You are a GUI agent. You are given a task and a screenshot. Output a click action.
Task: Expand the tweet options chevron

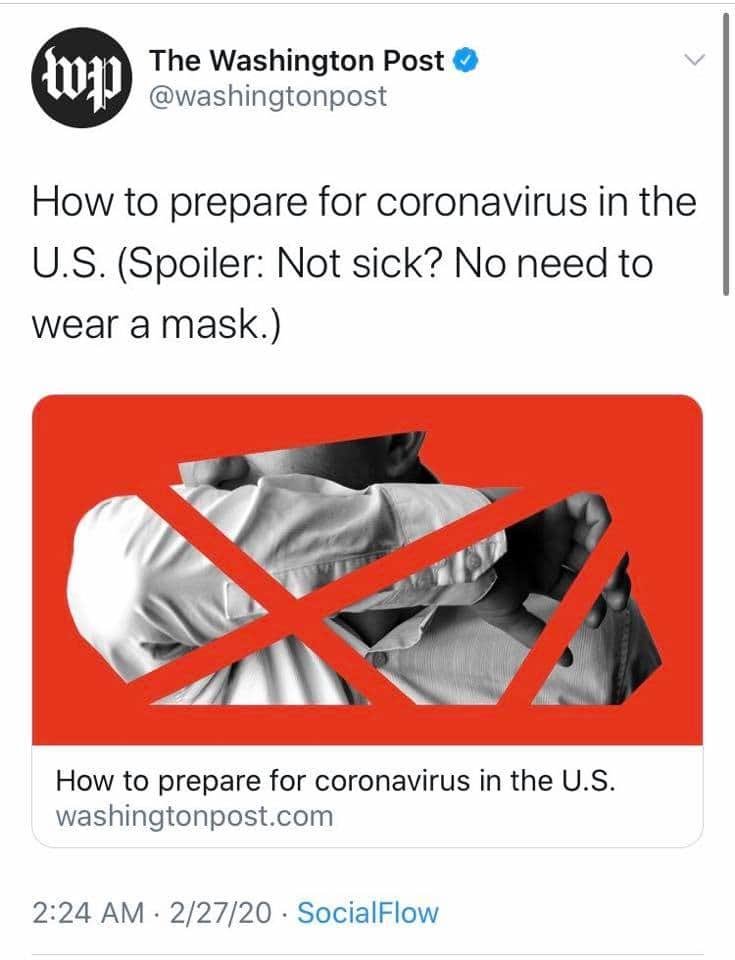point(694,60)
